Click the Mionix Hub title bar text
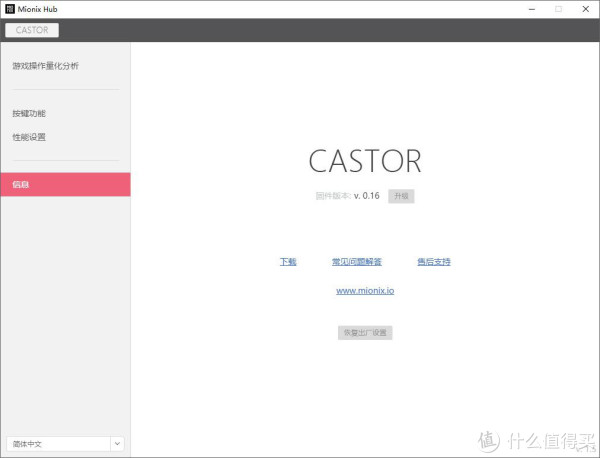Viewport: 600px width, 458px height. [x=40, y=9]
